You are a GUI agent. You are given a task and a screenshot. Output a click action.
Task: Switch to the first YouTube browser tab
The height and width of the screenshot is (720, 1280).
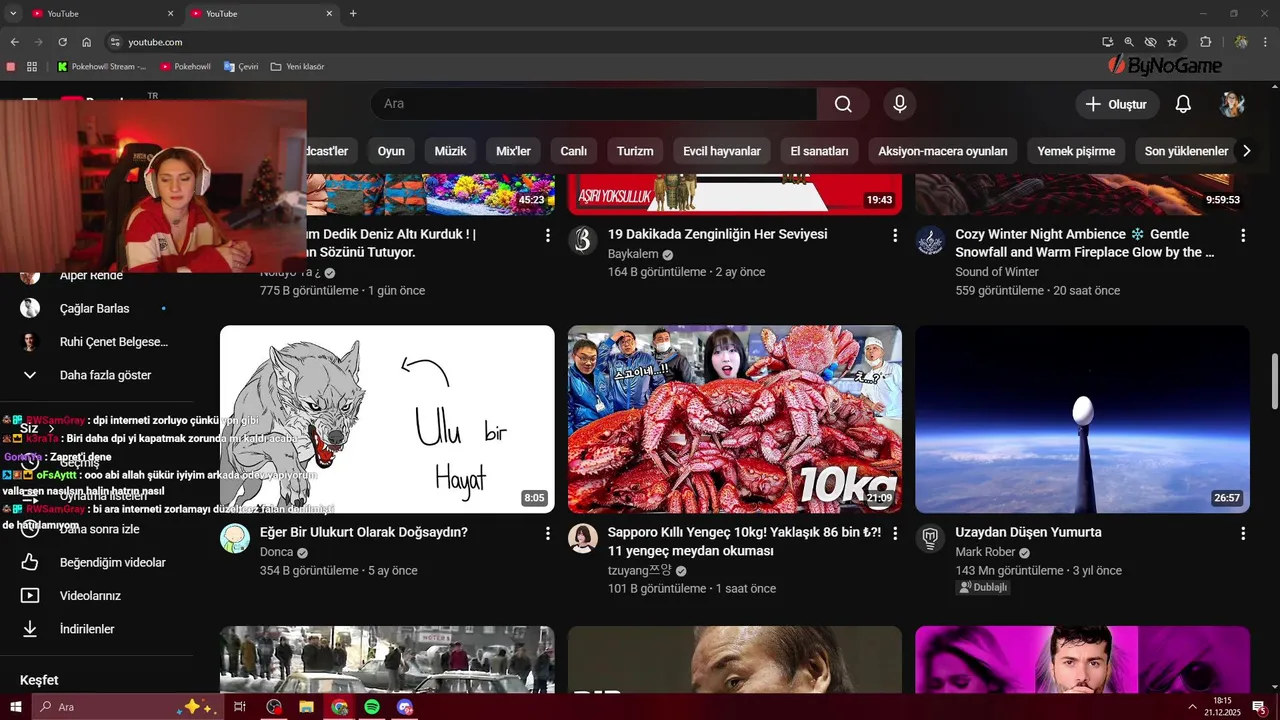102,13
